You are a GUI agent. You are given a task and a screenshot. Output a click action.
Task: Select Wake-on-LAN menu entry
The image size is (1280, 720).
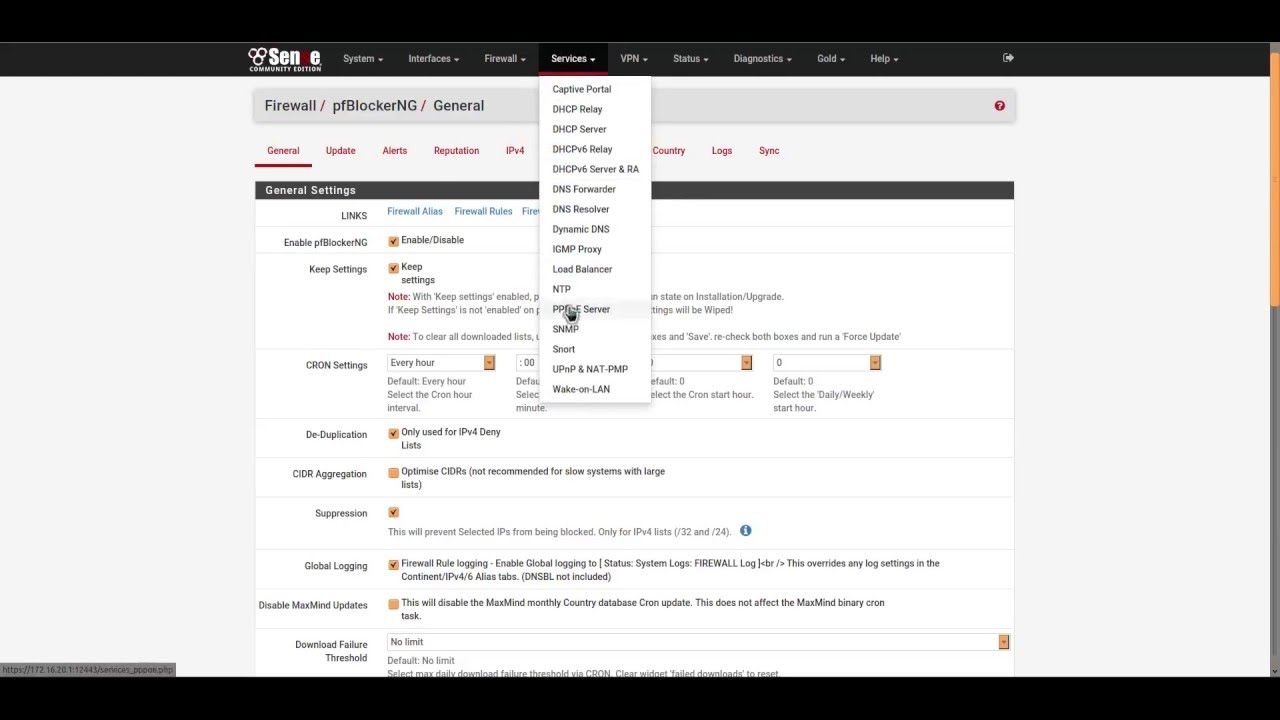581,389
